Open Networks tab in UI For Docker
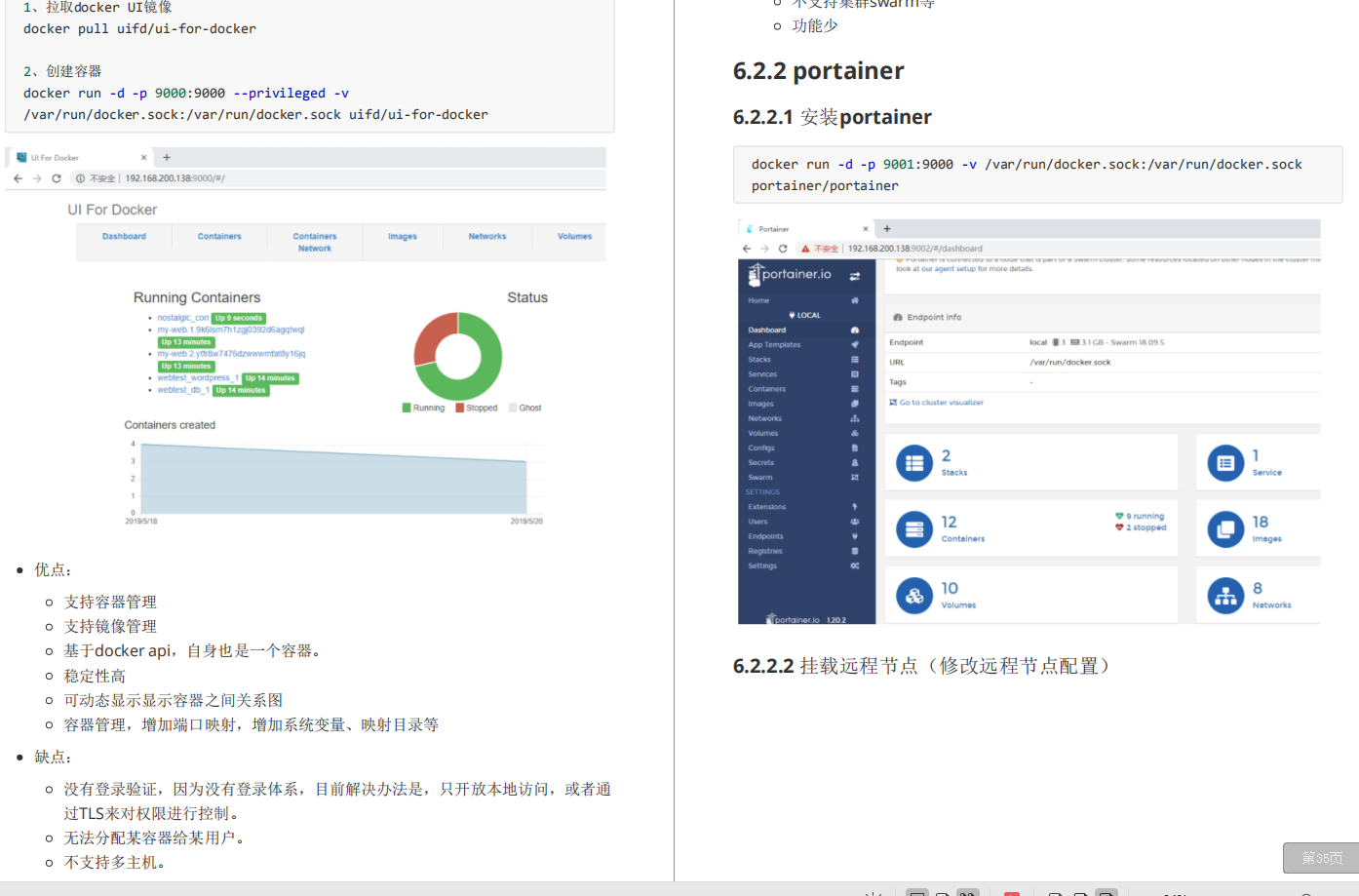 pyautogui.click(x=487, y=237)
